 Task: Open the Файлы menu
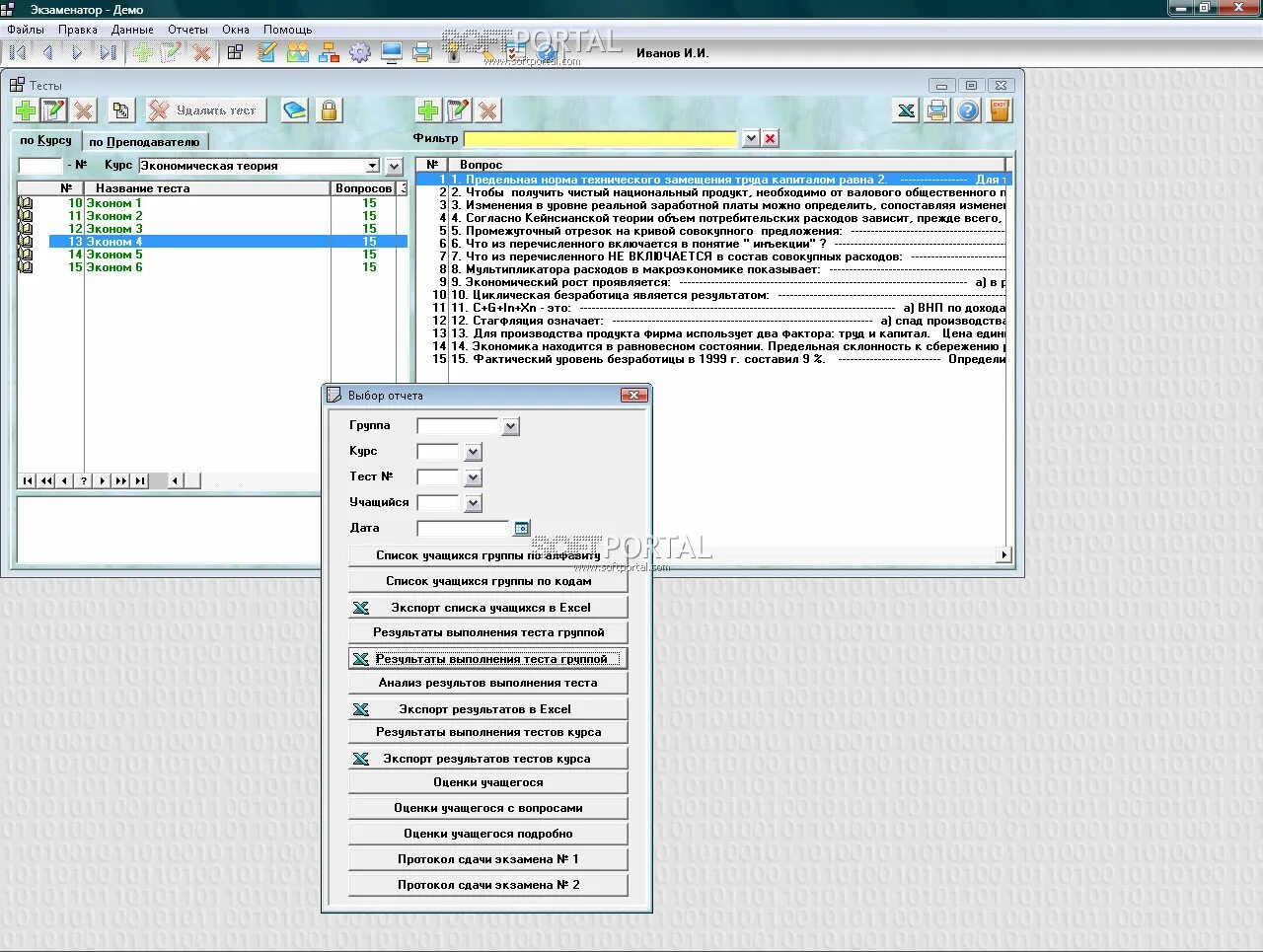[26, 30]
